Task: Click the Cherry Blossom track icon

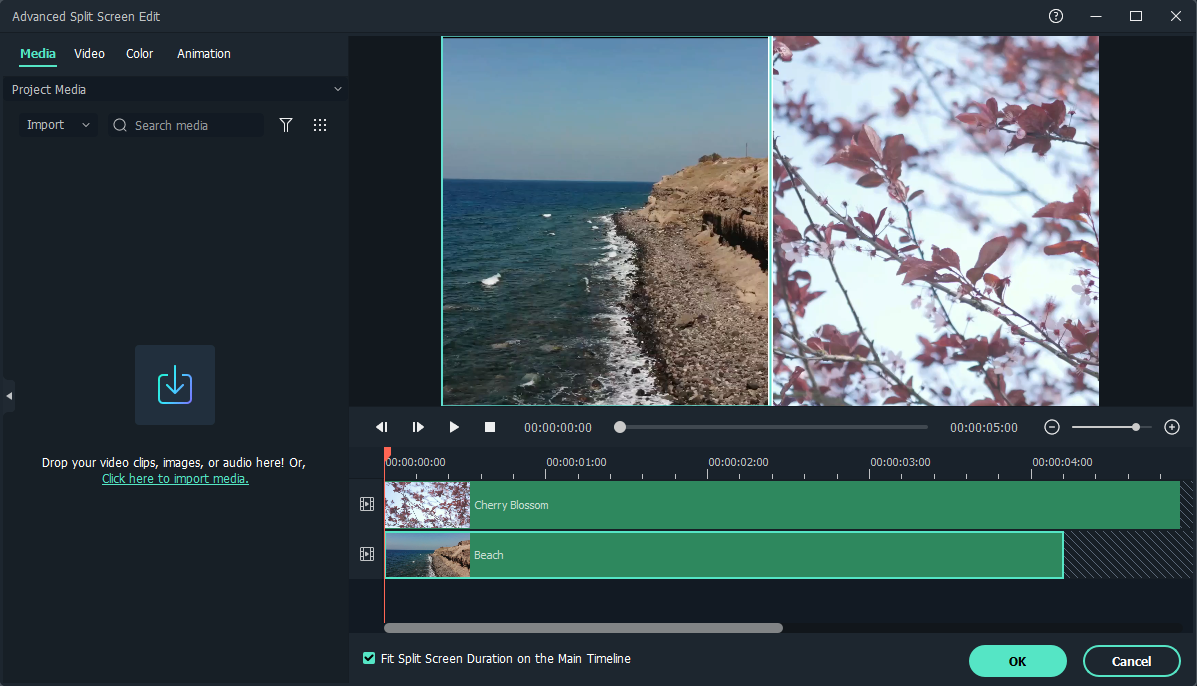Action: tap(367, 505)
